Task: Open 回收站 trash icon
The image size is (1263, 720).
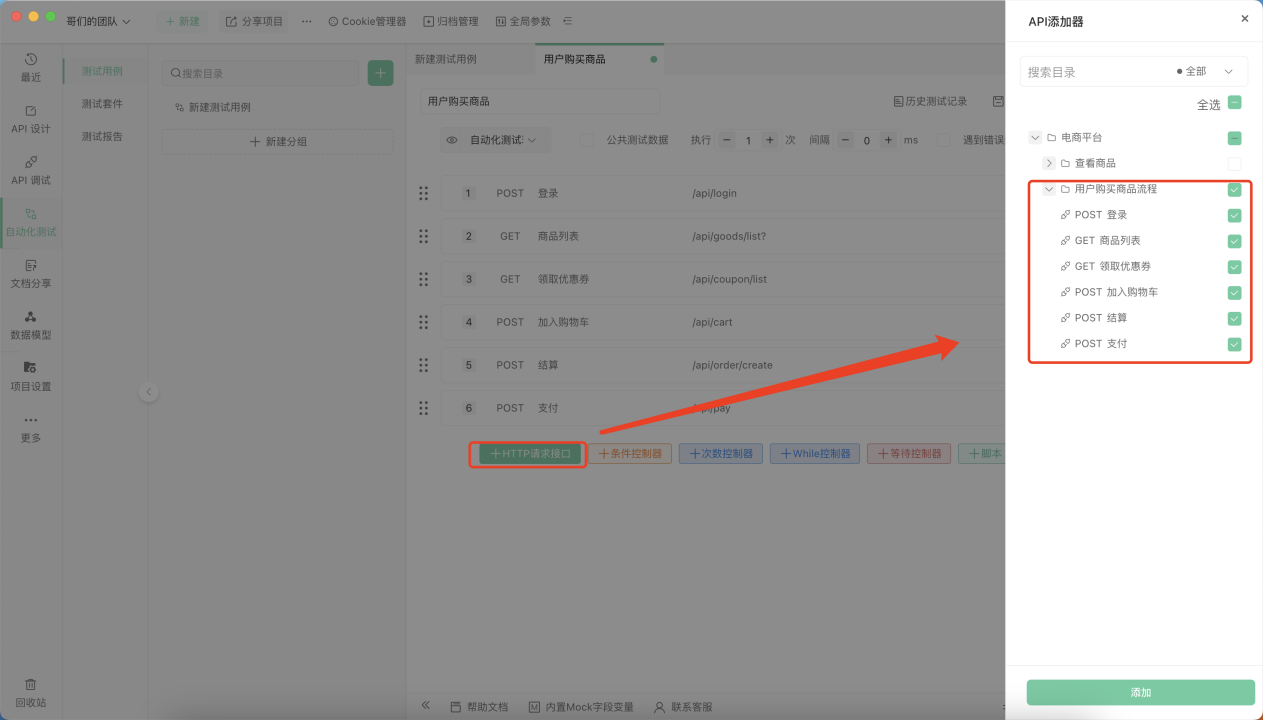Action: pos(31,692)
